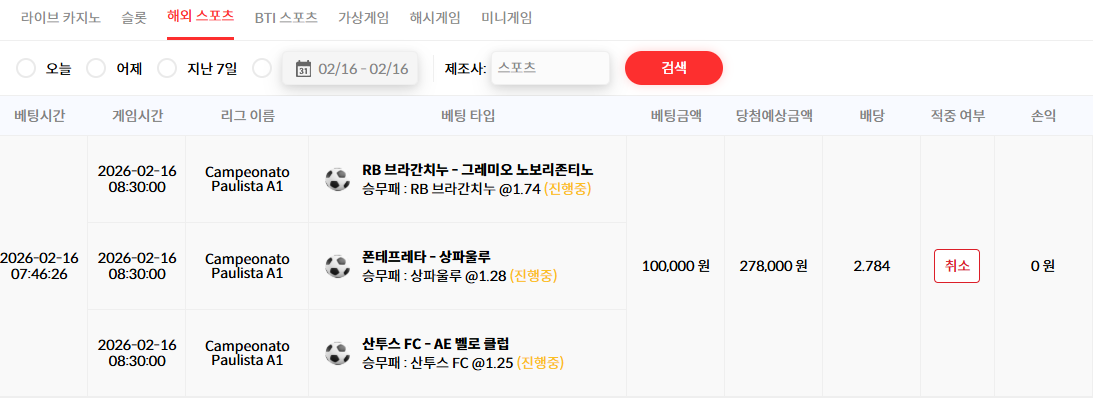Switch to the 미니게임 tab
This screenshot has height=398, width=1093.
[507, 18]
